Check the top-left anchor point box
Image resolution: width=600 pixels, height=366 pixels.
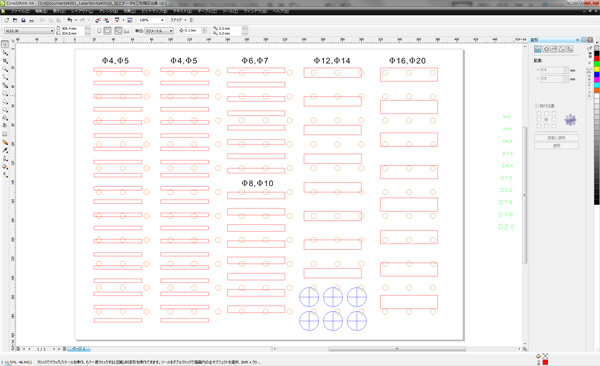click(539, 113)
